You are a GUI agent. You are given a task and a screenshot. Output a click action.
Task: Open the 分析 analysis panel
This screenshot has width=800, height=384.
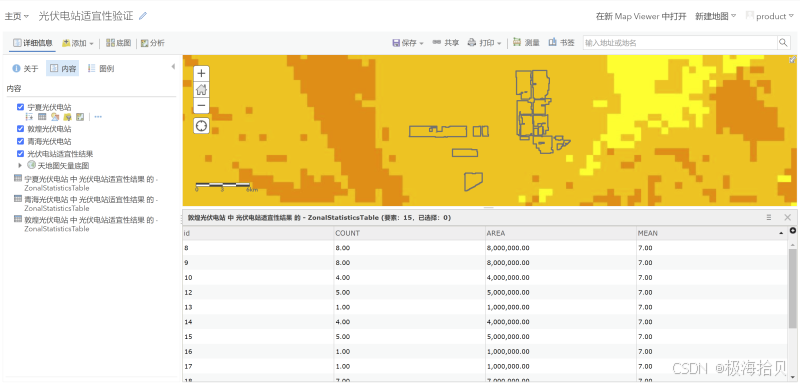pyautogui.click(x=153, y=43)
